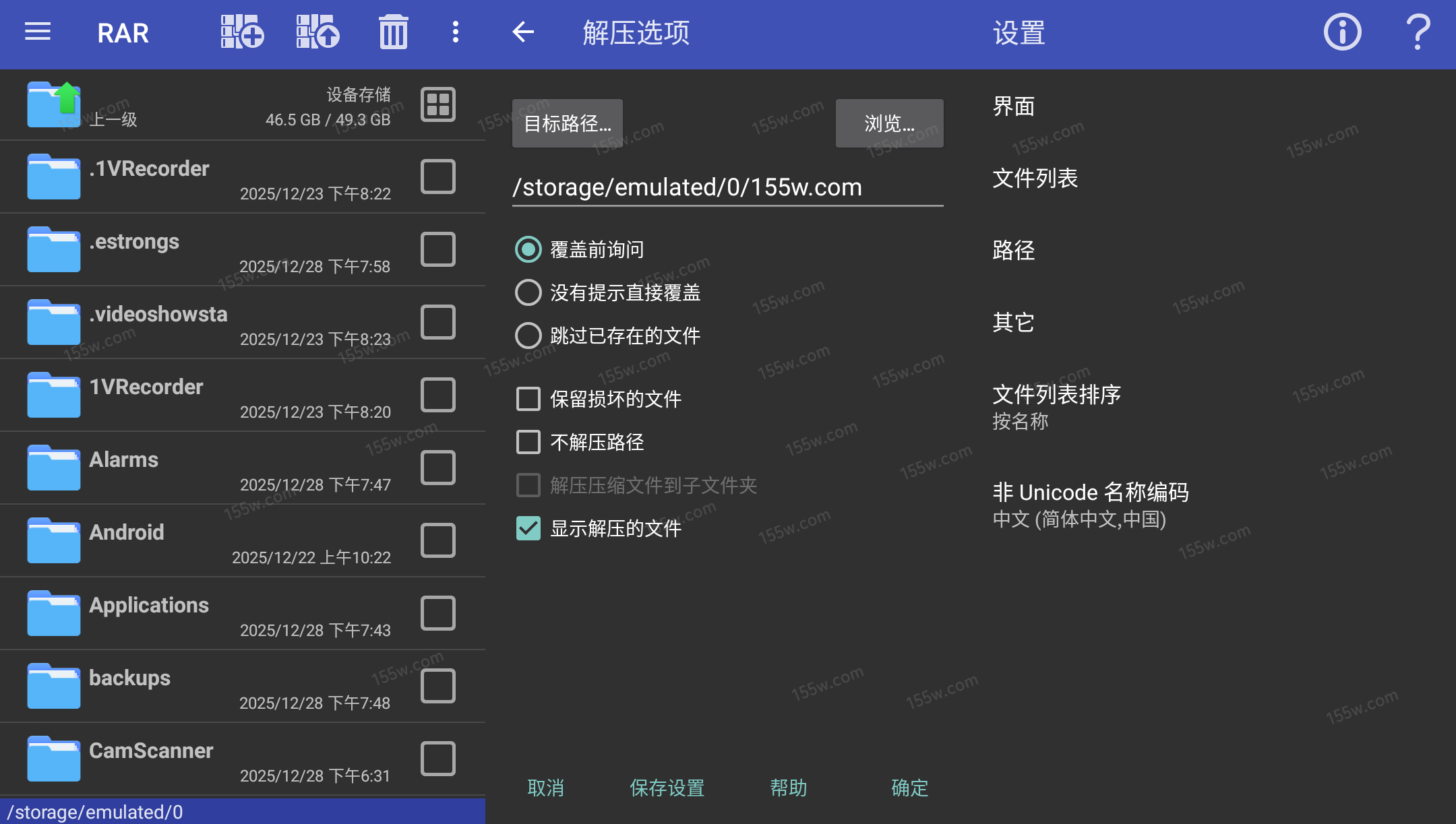Select 没有提示直接覆盖 radio option
This screenshot has height=824, width=1456.
(x=528, y=292)
